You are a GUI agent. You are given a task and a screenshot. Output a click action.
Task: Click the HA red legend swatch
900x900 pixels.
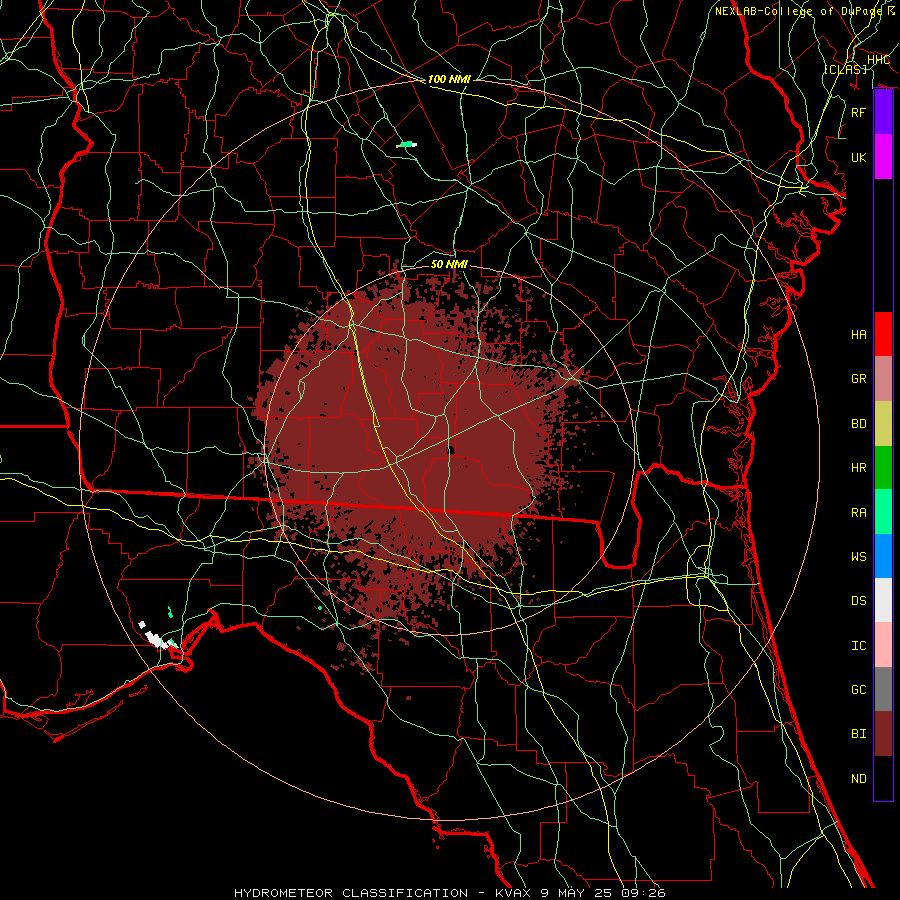tap(883, 334)
